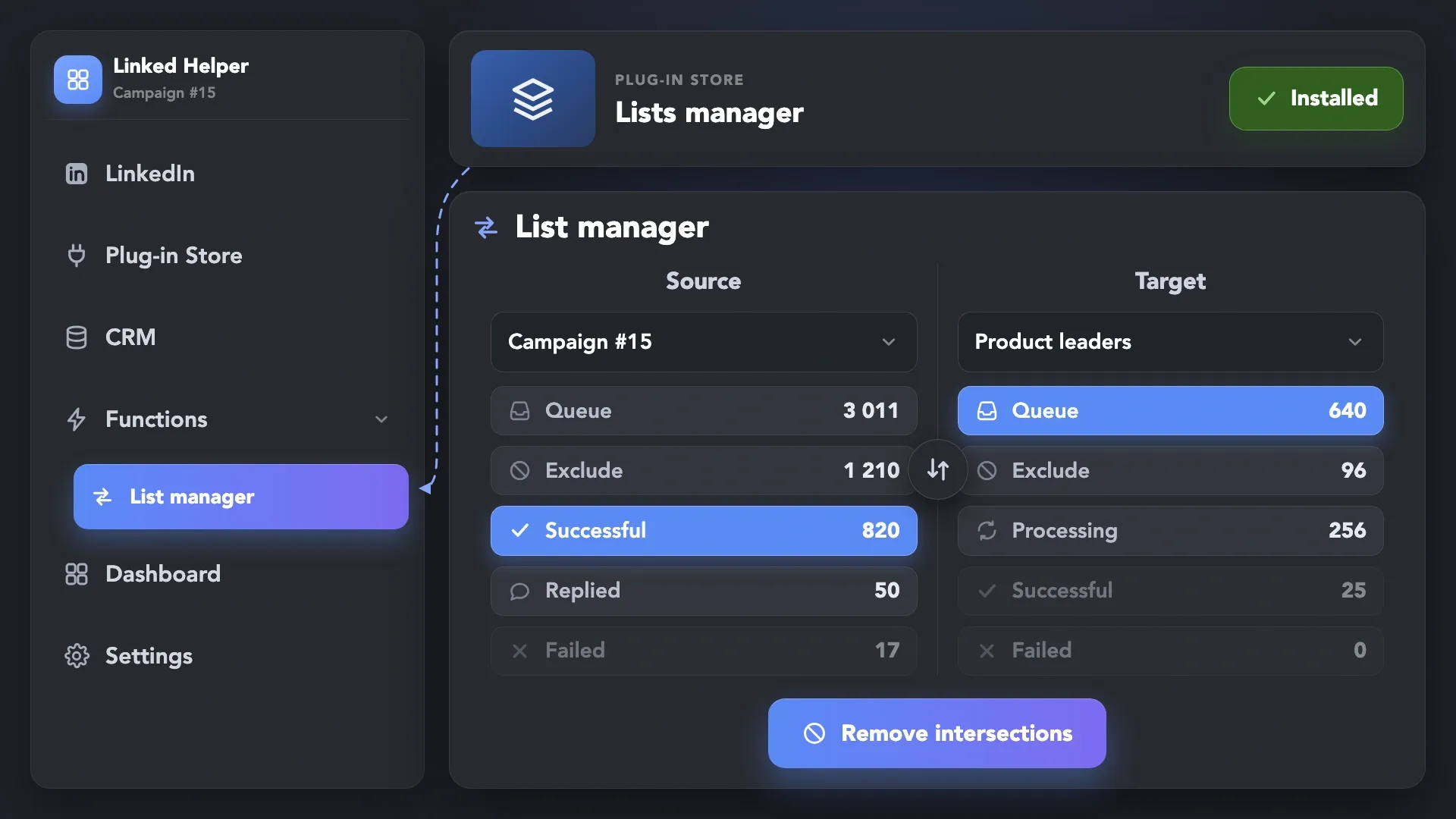The image size is (1456, 819).
Task: Open the Product leaders target dropdown
Action: tap(1171, 342)
